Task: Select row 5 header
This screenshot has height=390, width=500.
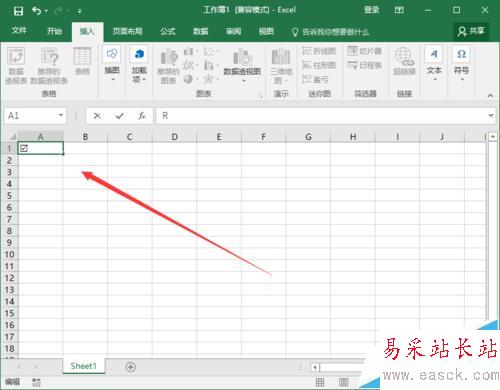Action: click(9, 196)
